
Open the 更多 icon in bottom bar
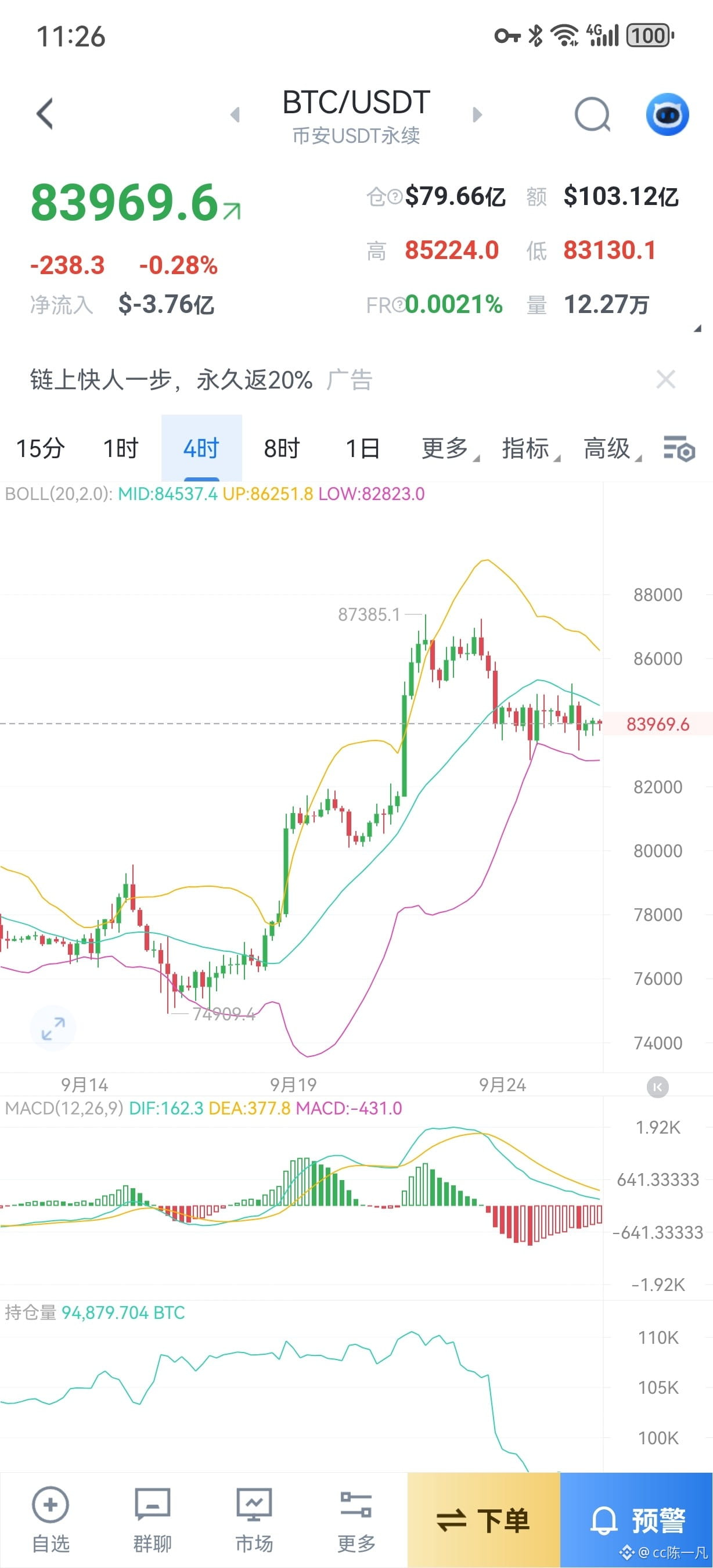coord(356,1505)
